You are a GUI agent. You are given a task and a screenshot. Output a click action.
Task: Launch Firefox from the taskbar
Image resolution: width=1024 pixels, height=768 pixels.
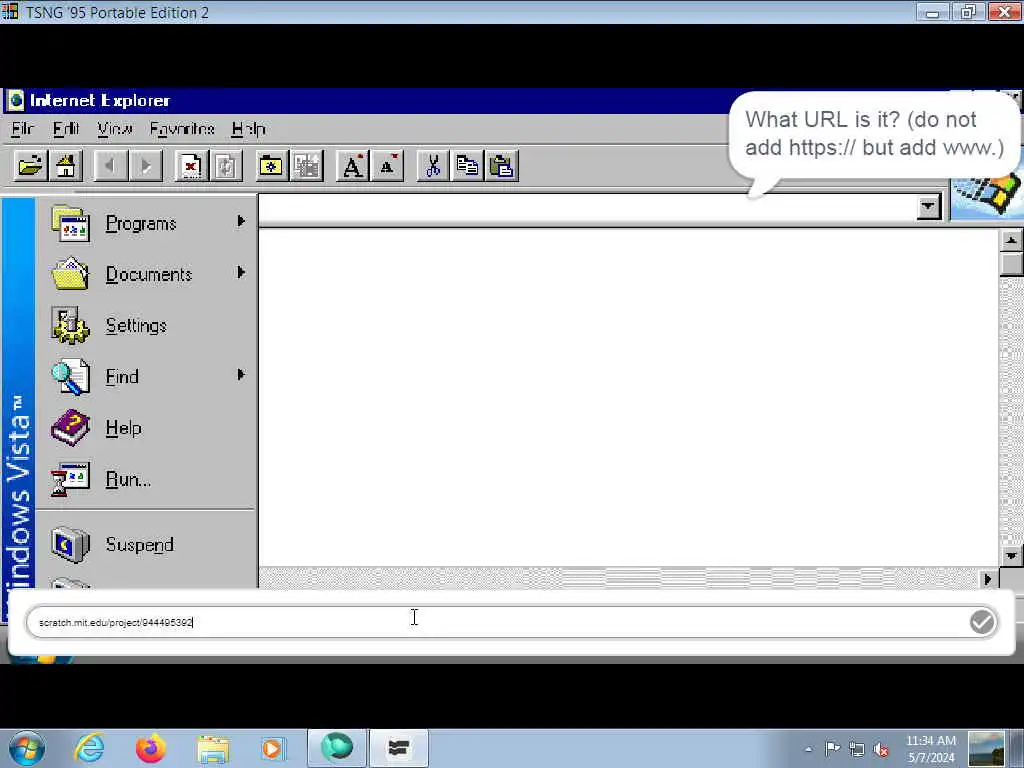tap(151, 748)
